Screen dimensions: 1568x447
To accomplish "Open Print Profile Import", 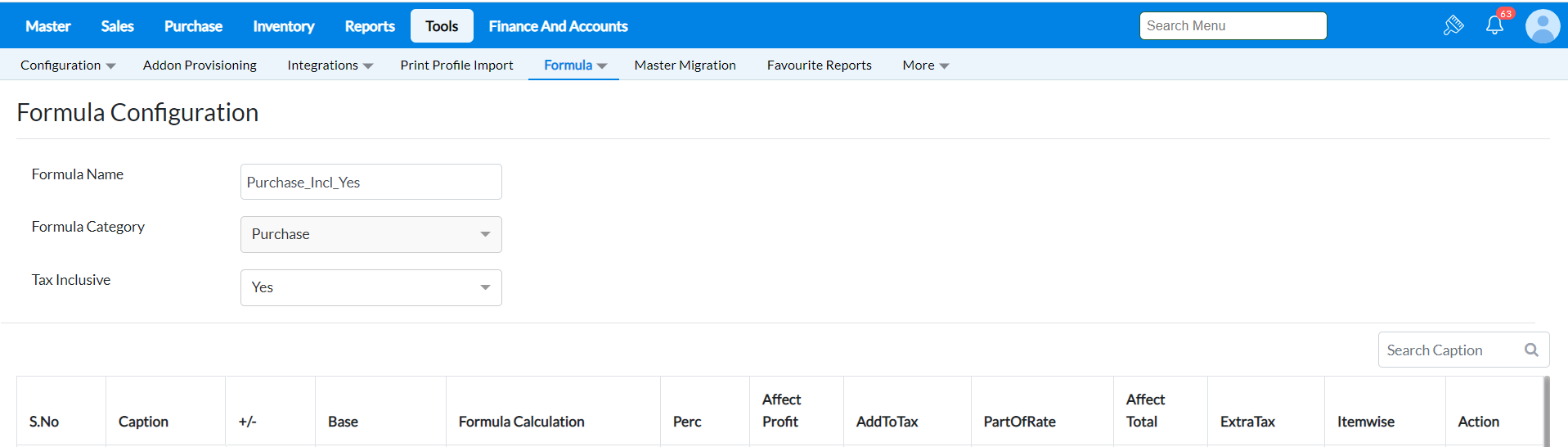I will (x=456, y=65).
